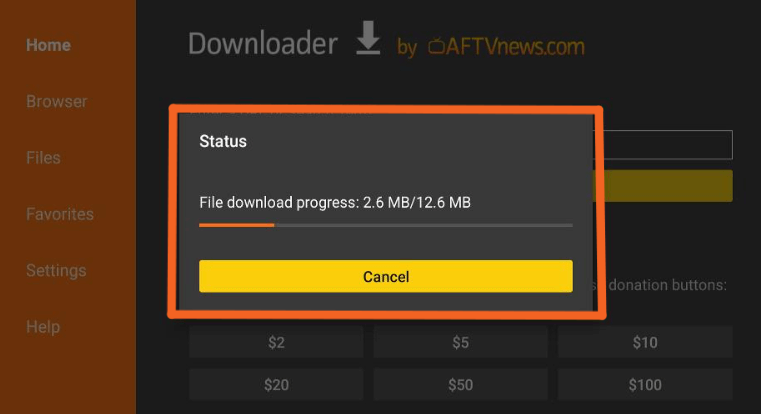The height and width of the screenshot is (414, 761).
Task: Select the $20 donation option
Action: click(276, 384)
